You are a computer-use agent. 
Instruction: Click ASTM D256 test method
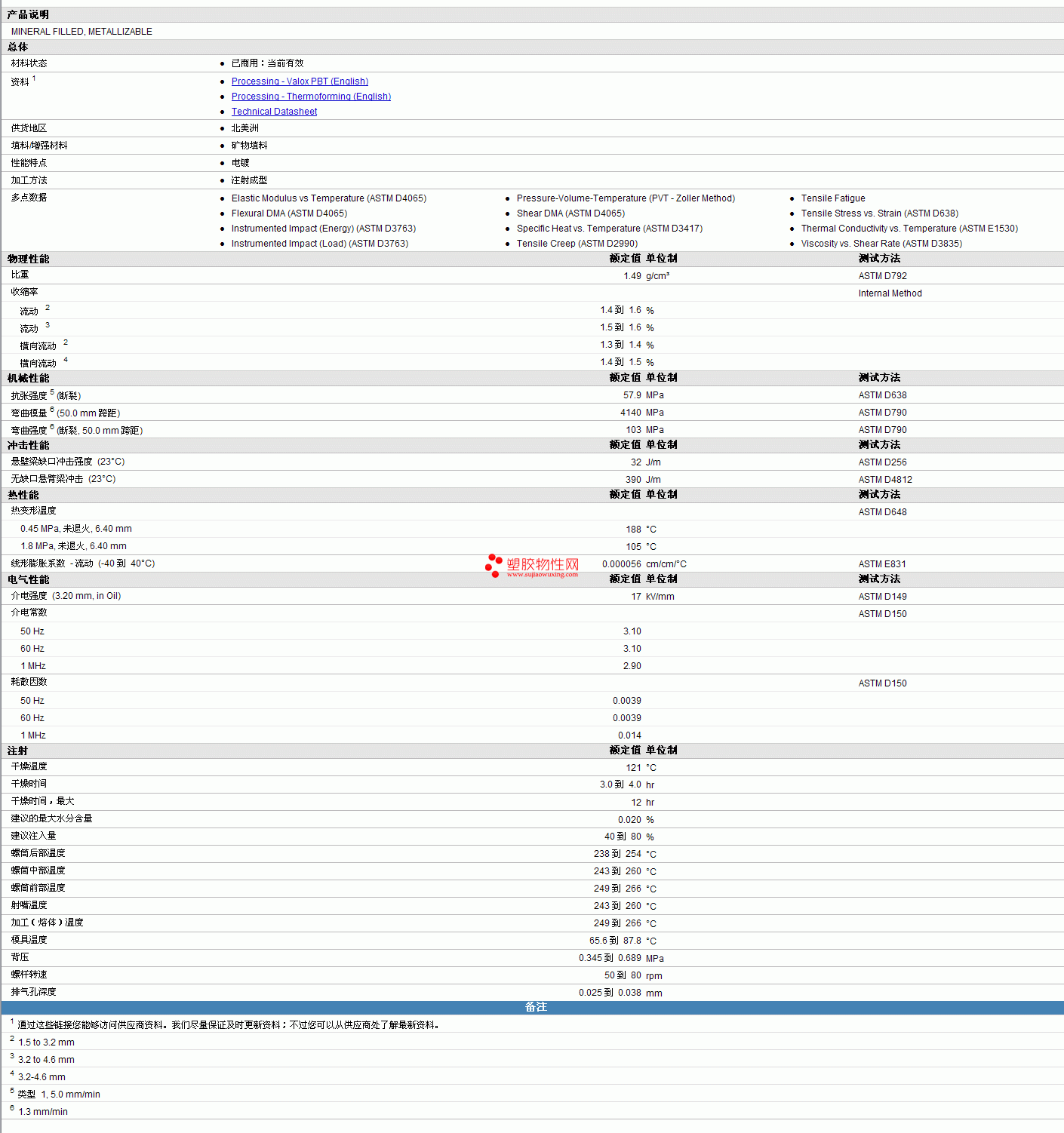883,462
